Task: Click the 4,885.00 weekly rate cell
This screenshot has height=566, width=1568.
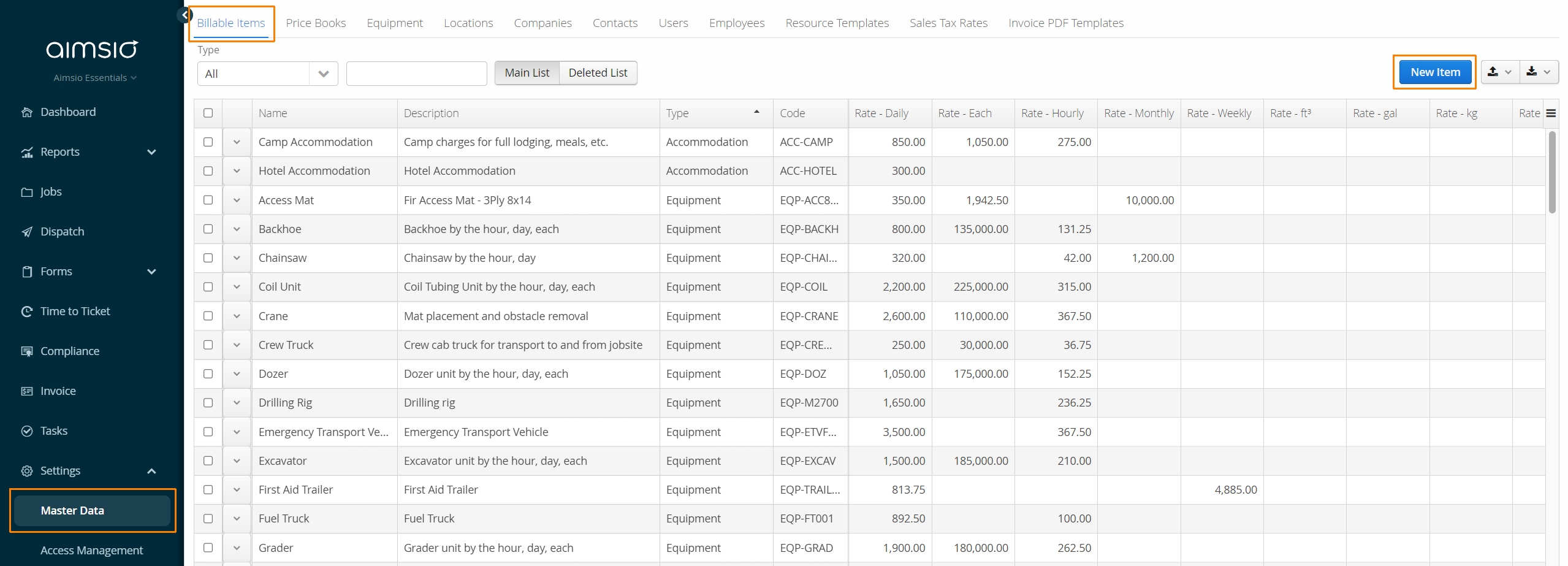Action: [1222, 490]
